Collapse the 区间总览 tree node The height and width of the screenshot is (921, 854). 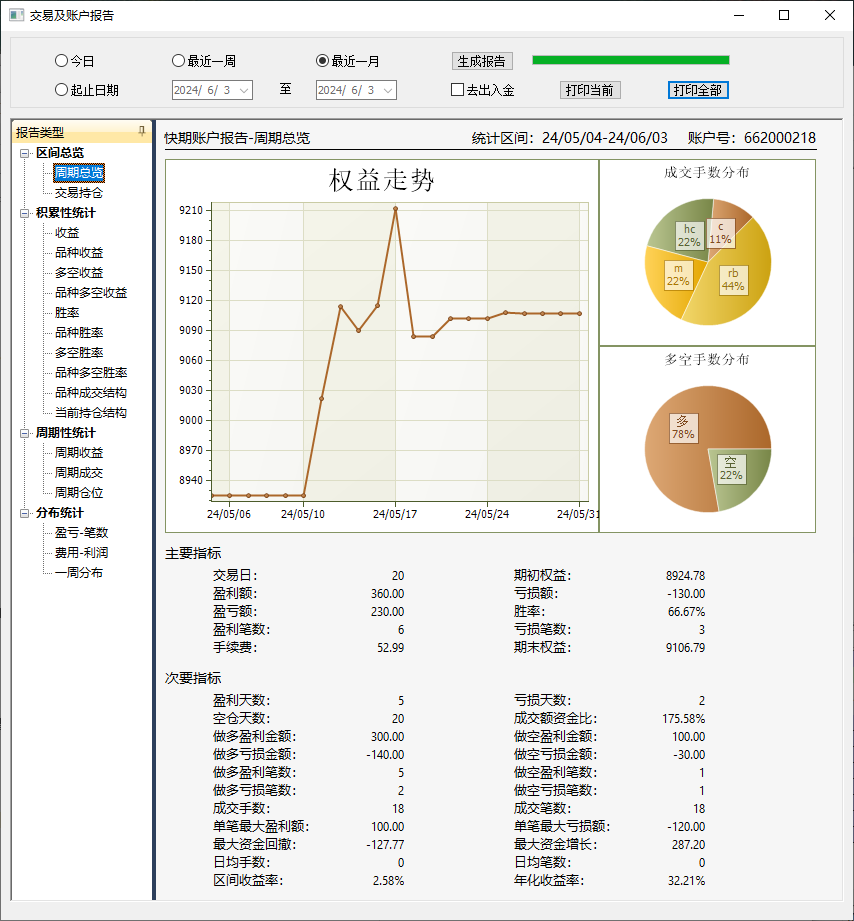tap(25, 153)
